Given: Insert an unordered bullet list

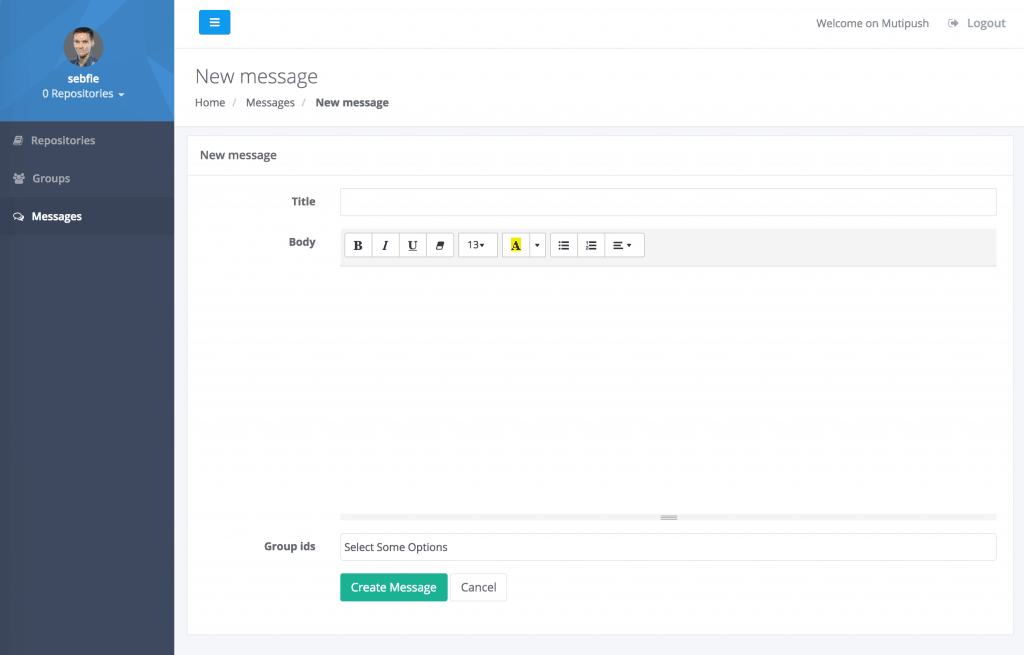Looking at the screenshot, I should (564, 246).
